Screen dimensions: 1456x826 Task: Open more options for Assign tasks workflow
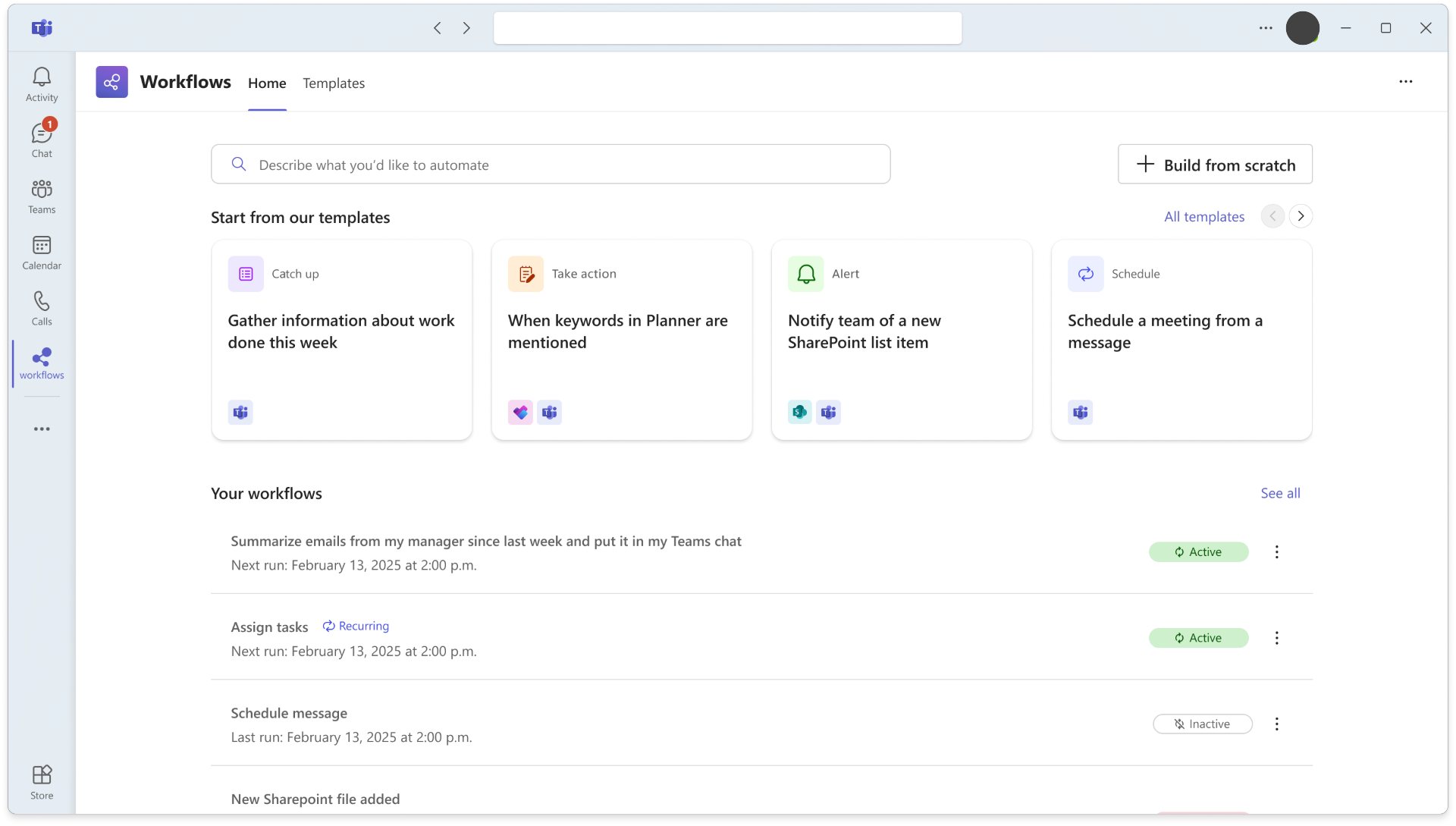pos(1276,638)
